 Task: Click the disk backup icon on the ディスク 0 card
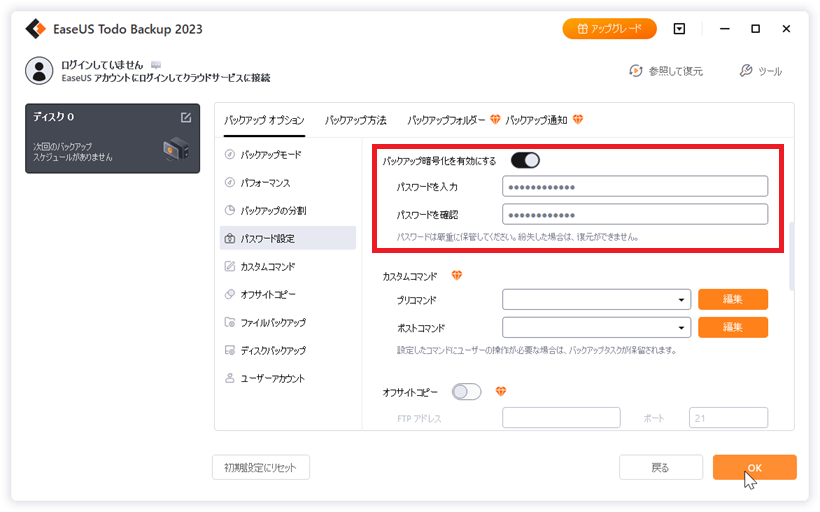[176, 150]
